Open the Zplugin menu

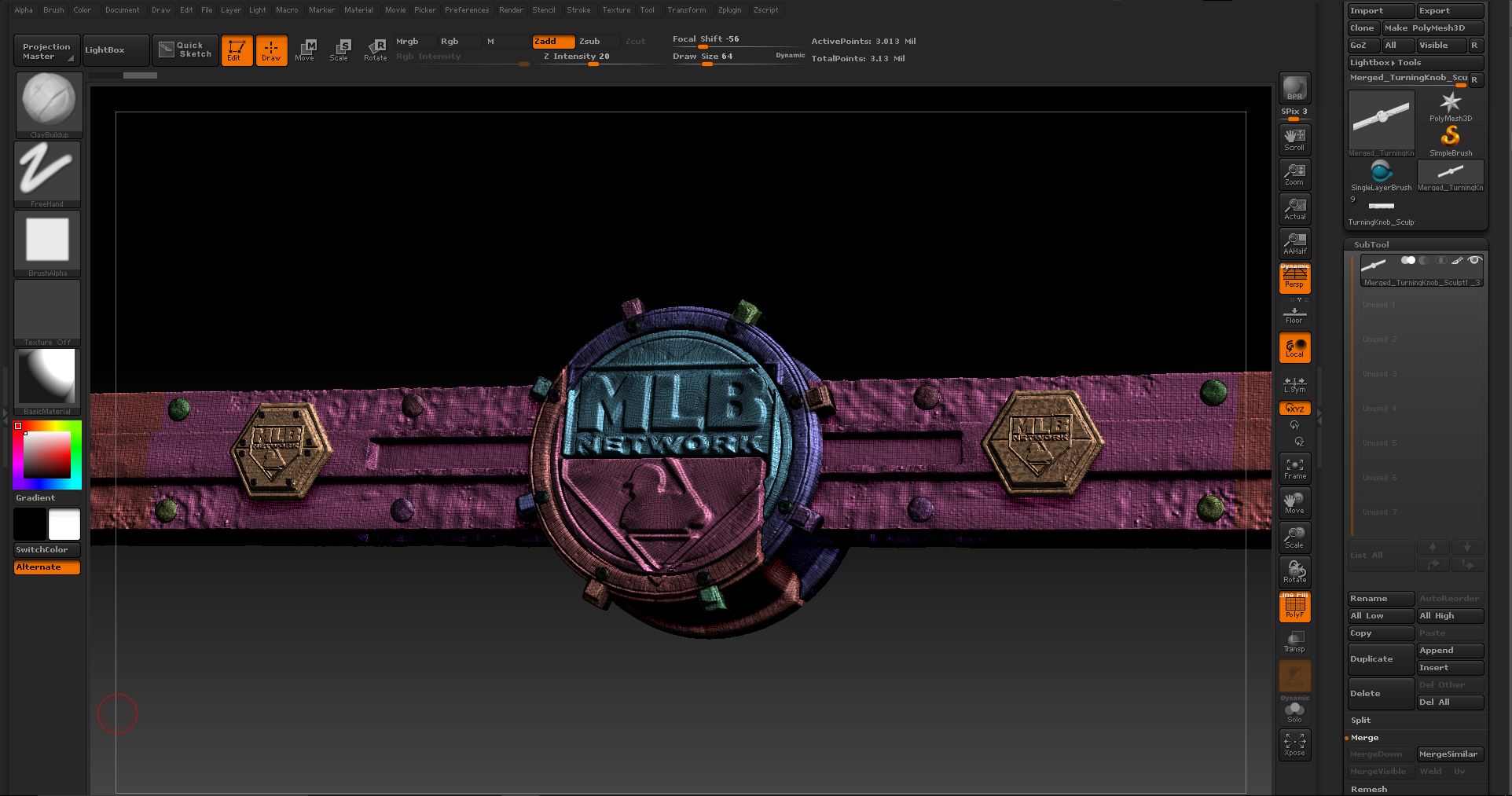729,10
